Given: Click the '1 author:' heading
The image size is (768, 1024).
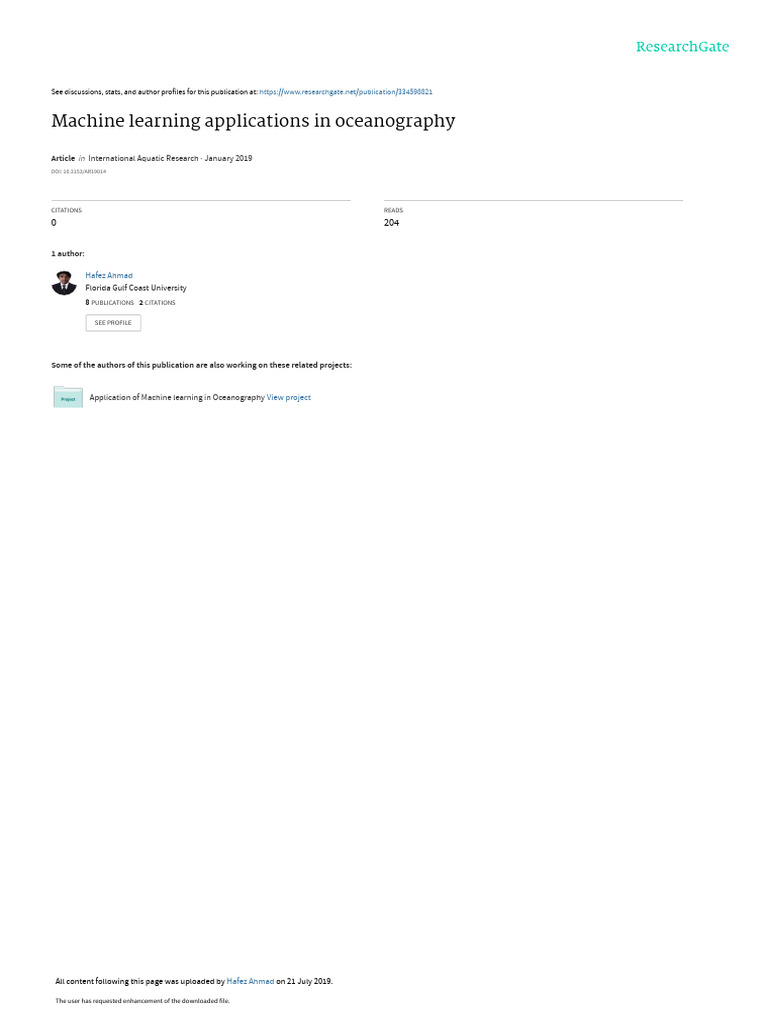Looking at the screenshot, I should (x=68, y=253).
